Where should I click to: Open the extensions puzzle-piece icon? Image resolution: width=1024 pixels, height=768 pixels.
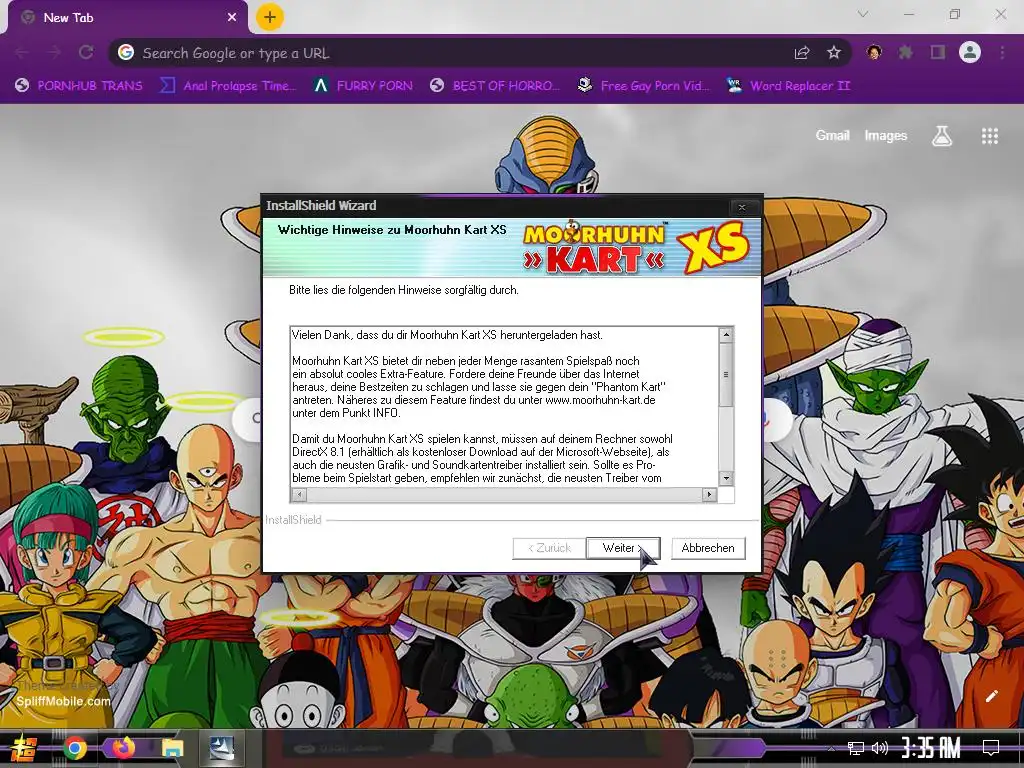(x=905, y=52)
